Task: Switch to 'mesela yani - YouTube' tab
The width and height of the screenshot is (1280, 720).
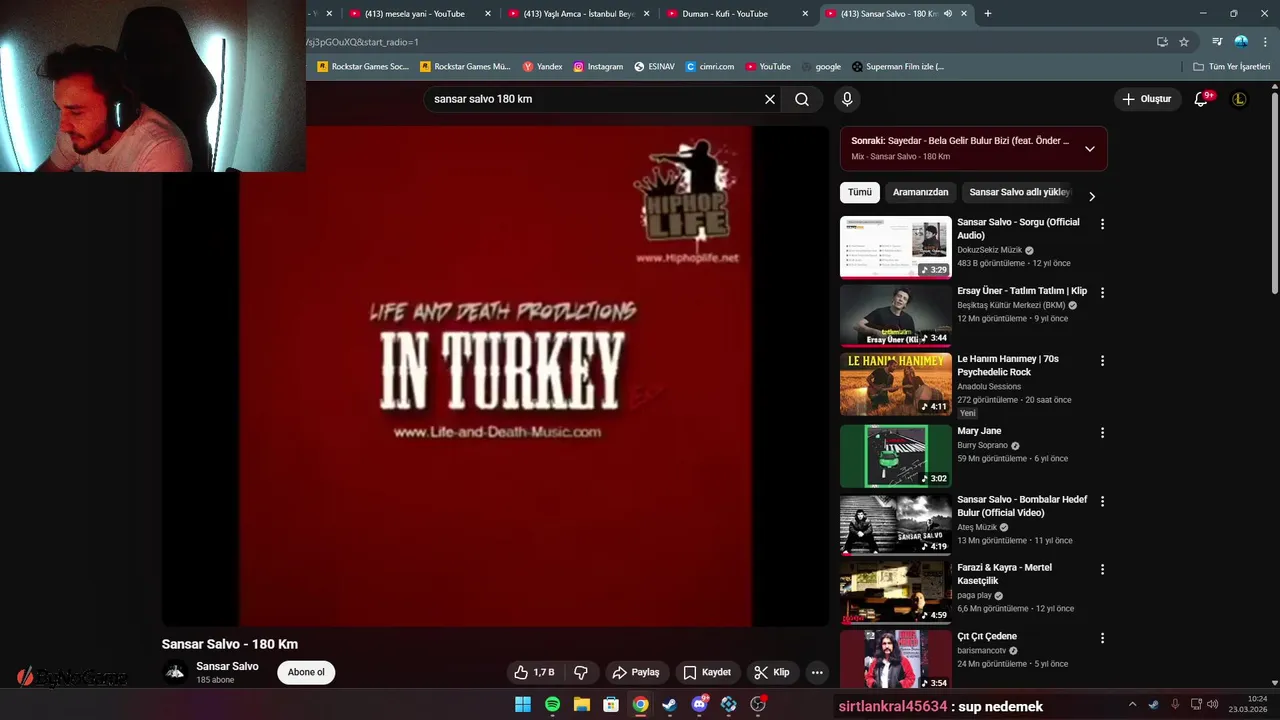Action: coord(420,14)
